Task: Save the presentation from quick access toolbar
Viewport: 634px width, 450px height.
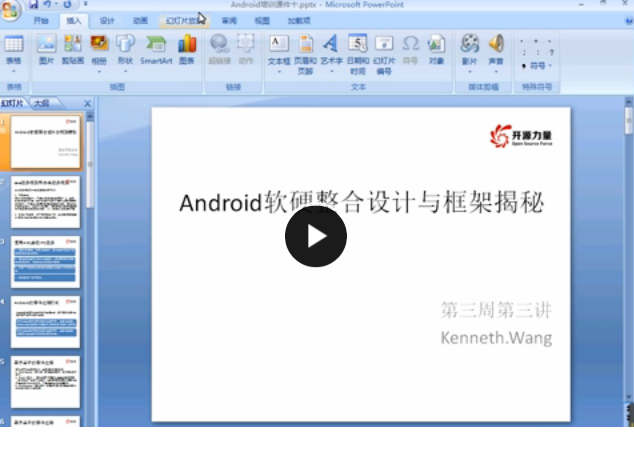Action: tap(34, 4)
